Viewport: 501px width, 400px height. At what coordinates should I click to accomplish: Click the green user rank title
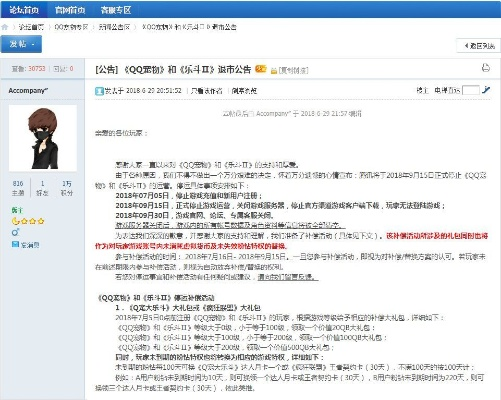click(17, 210)
